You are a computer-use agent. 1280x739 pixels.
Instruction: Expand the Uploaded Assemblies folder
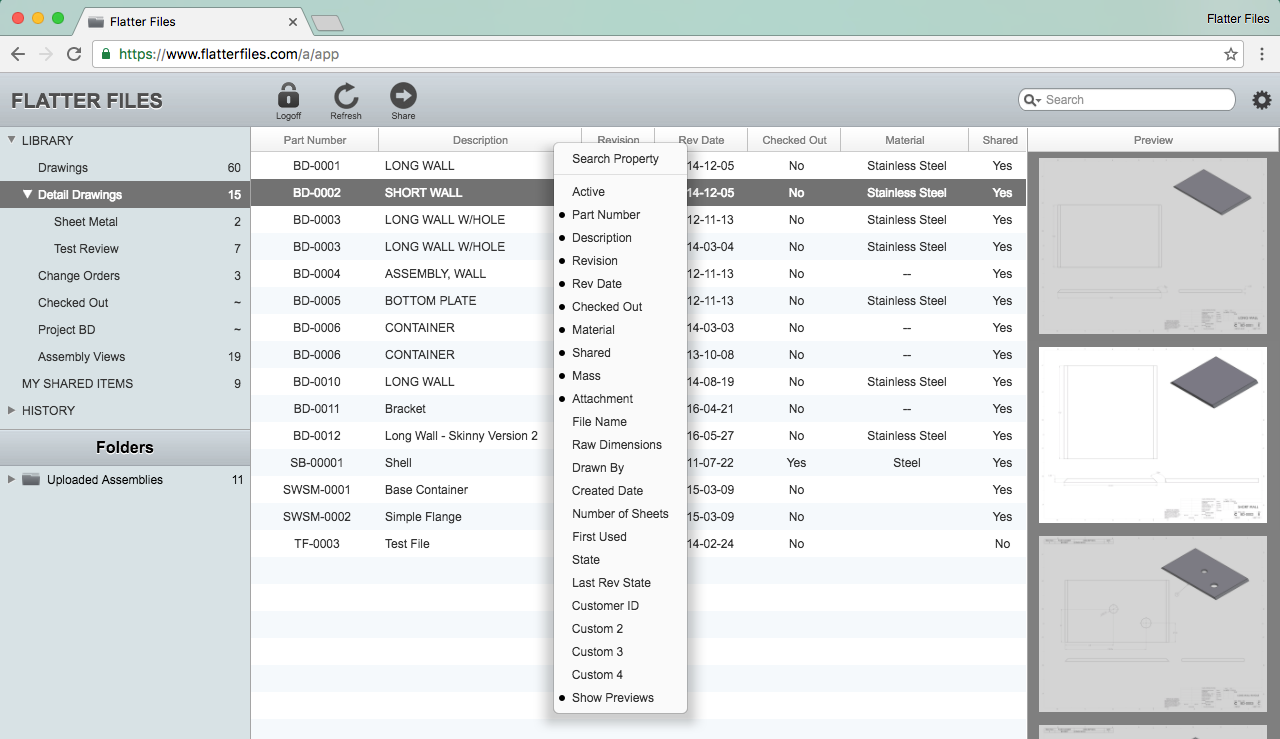click(x=11, y=480)
